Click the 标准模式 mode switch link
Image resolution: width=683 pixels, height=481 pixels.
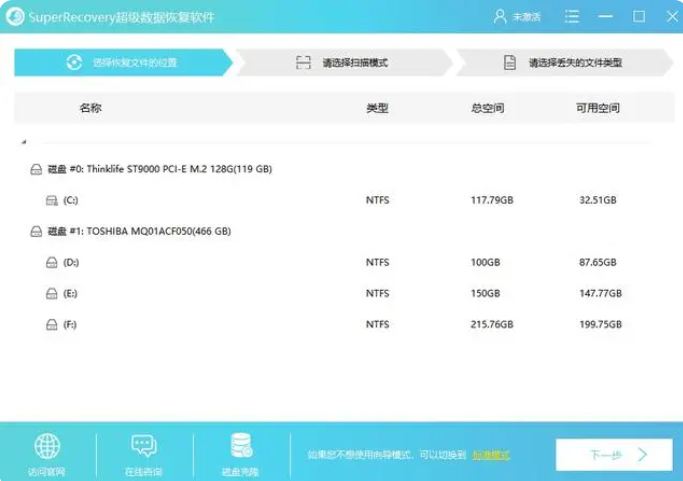coord(491,455)
